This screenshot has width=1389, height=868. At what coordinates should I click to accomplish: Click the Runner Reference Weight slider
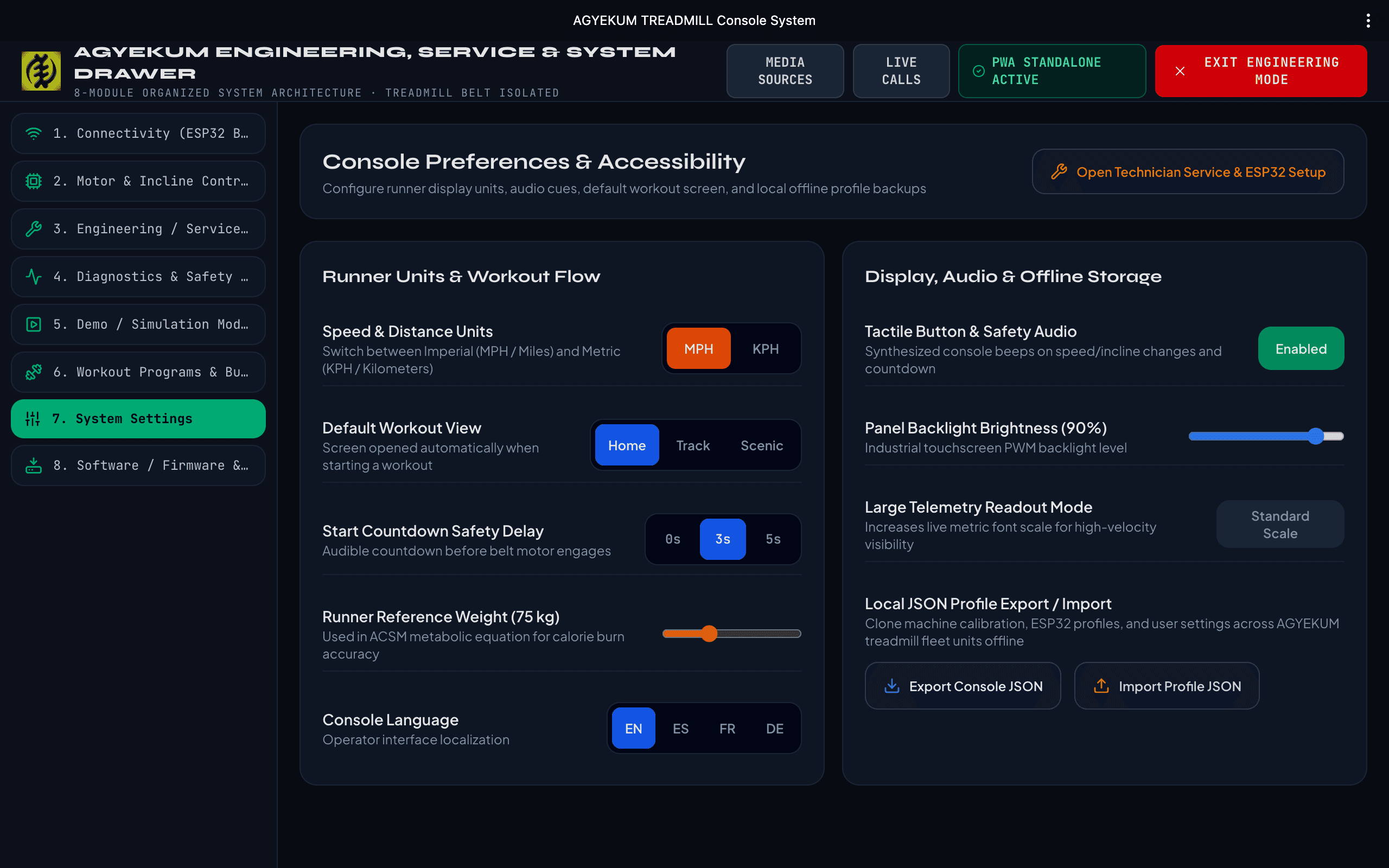[x=731, y=634]
